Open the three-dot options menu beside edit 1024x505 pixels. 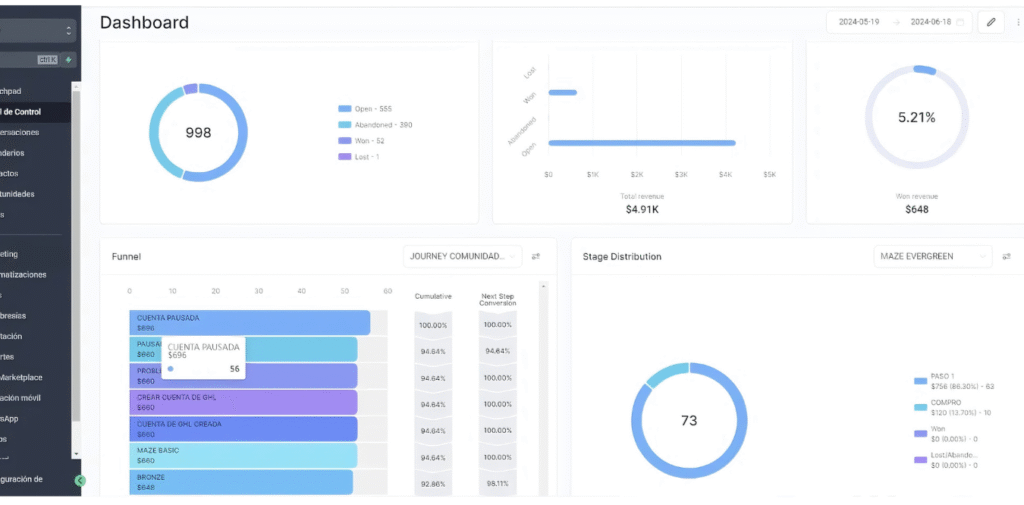click(x=1017, y=22)
